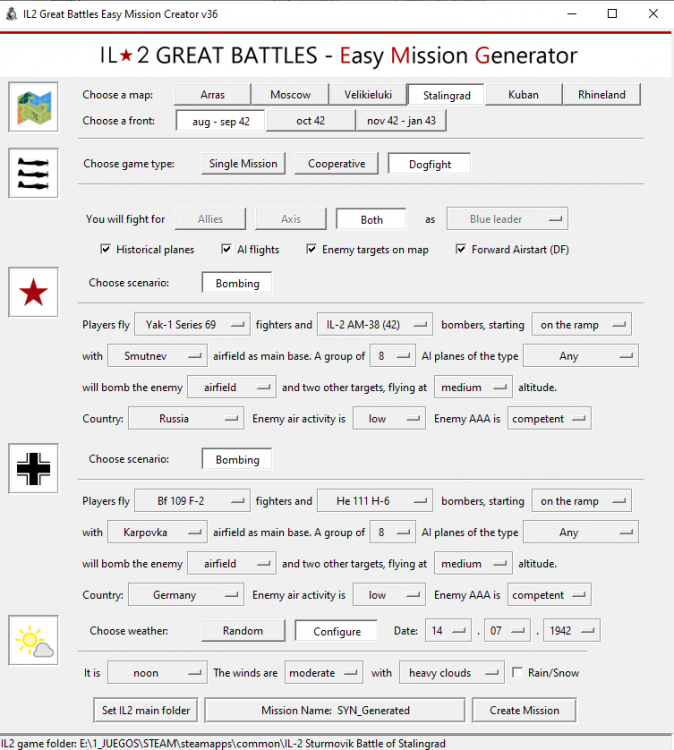This screenshot has height=750, width=674.
Task: Choose aug - sep 42 front
Action: [x=221, y=121]
